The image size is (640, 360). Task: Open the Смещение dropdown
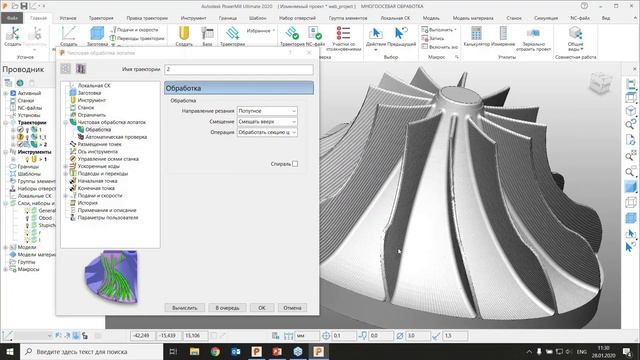pos(267,122)
